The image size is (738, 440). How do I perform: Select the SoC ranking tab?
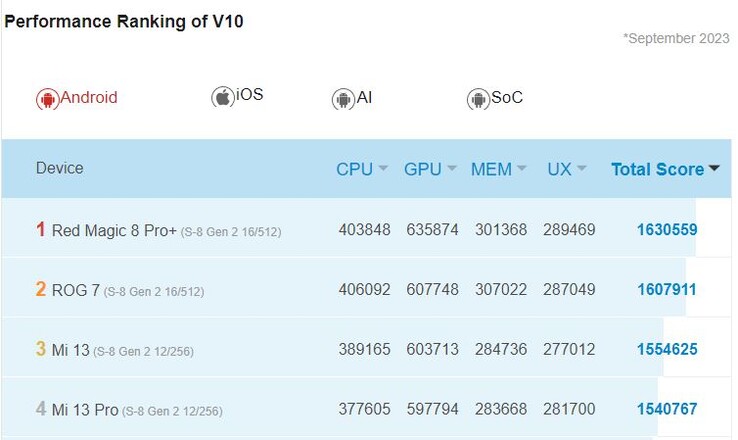[506, 98]
